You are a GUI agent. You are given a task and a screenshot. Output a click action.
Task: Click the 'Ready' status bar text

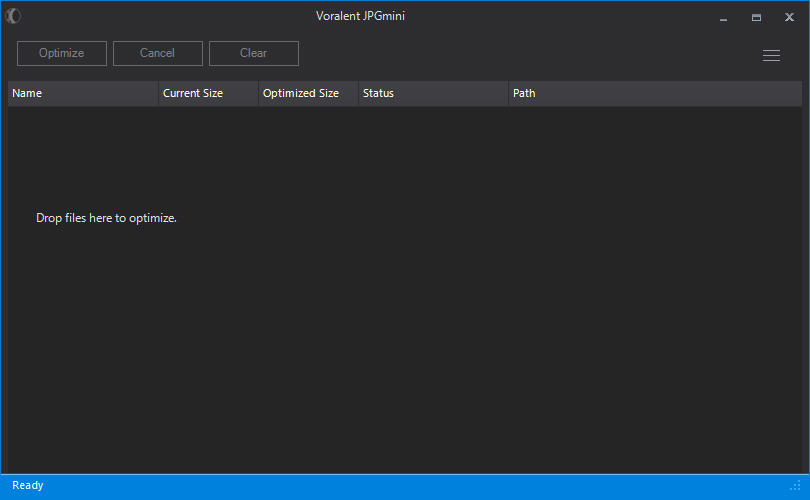28,486
